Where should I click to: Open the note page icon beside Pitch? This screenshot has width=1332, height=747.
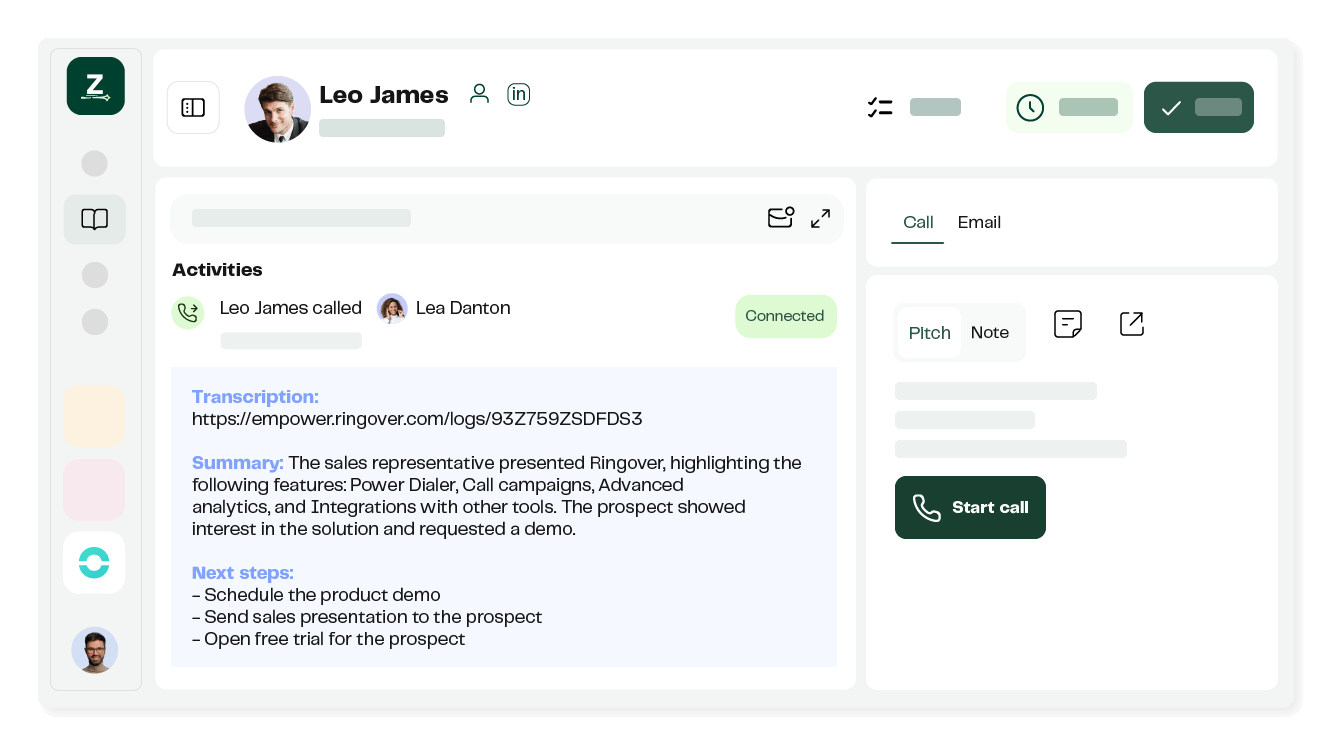click(x=1067, y=323)
